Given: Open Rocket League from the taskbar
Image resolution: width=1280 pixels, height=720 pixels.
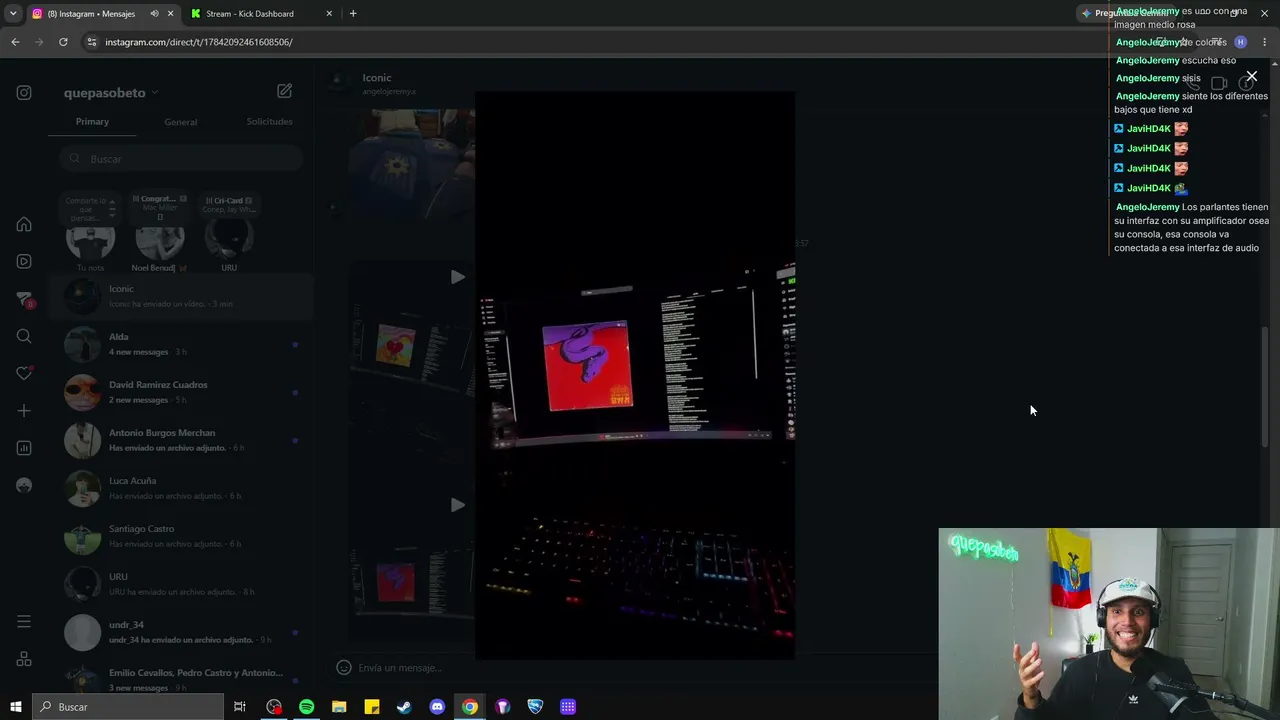Looking at the screenshot, I should [535, 707].
